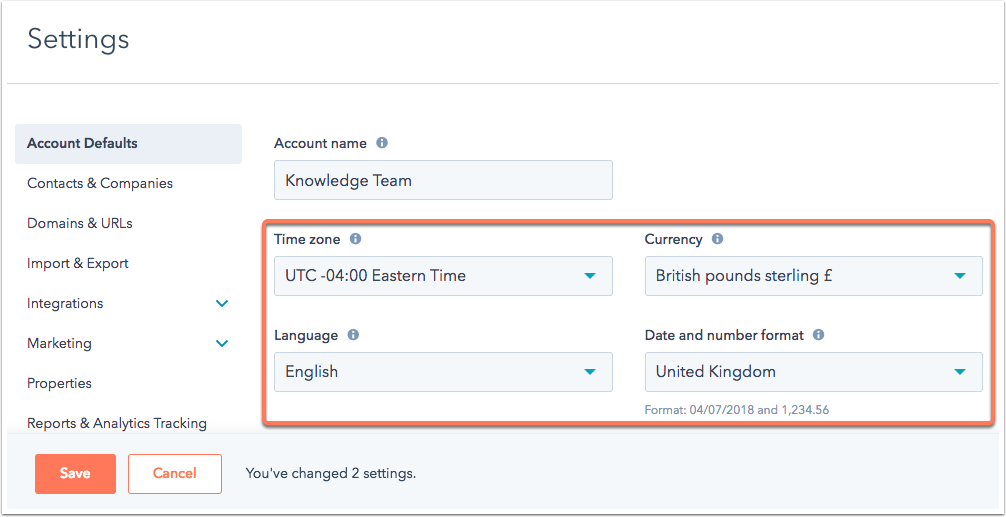Cancel the settings changes

click(175, 474)
